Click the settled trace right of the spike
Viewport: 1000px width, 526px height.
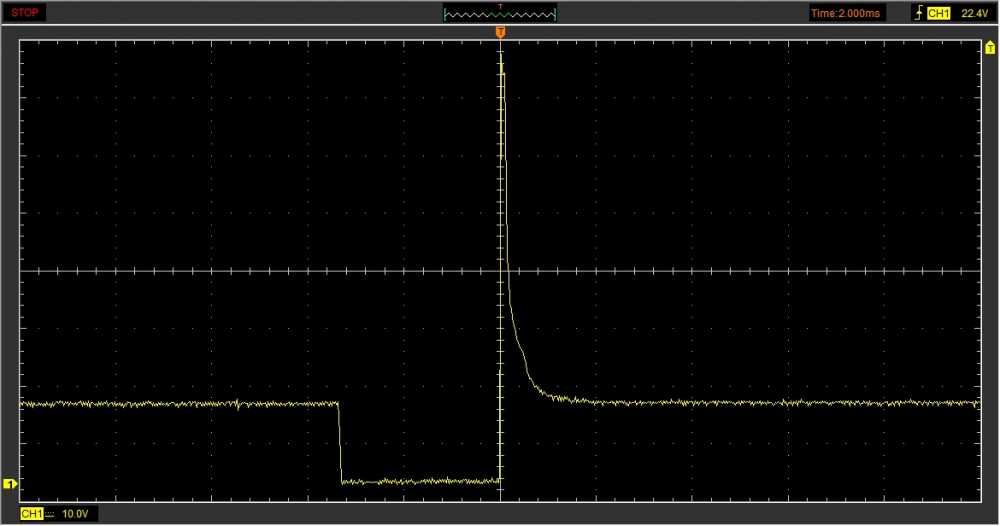tap(760, 403)
